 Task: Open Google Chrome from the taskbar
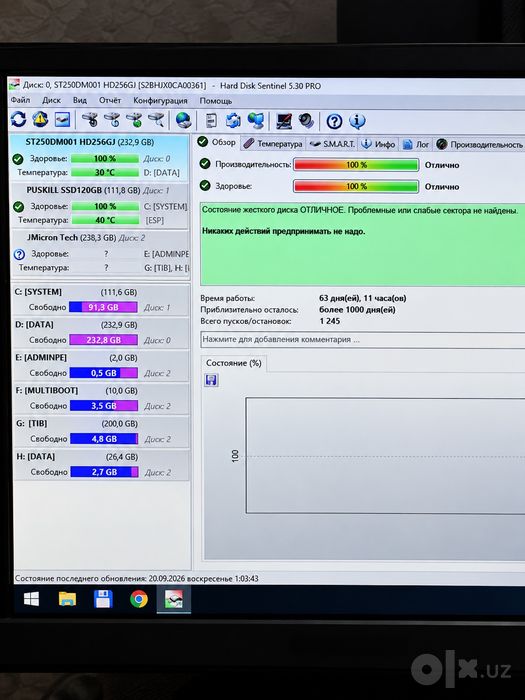pyautogui.click(x=139, y=599)
